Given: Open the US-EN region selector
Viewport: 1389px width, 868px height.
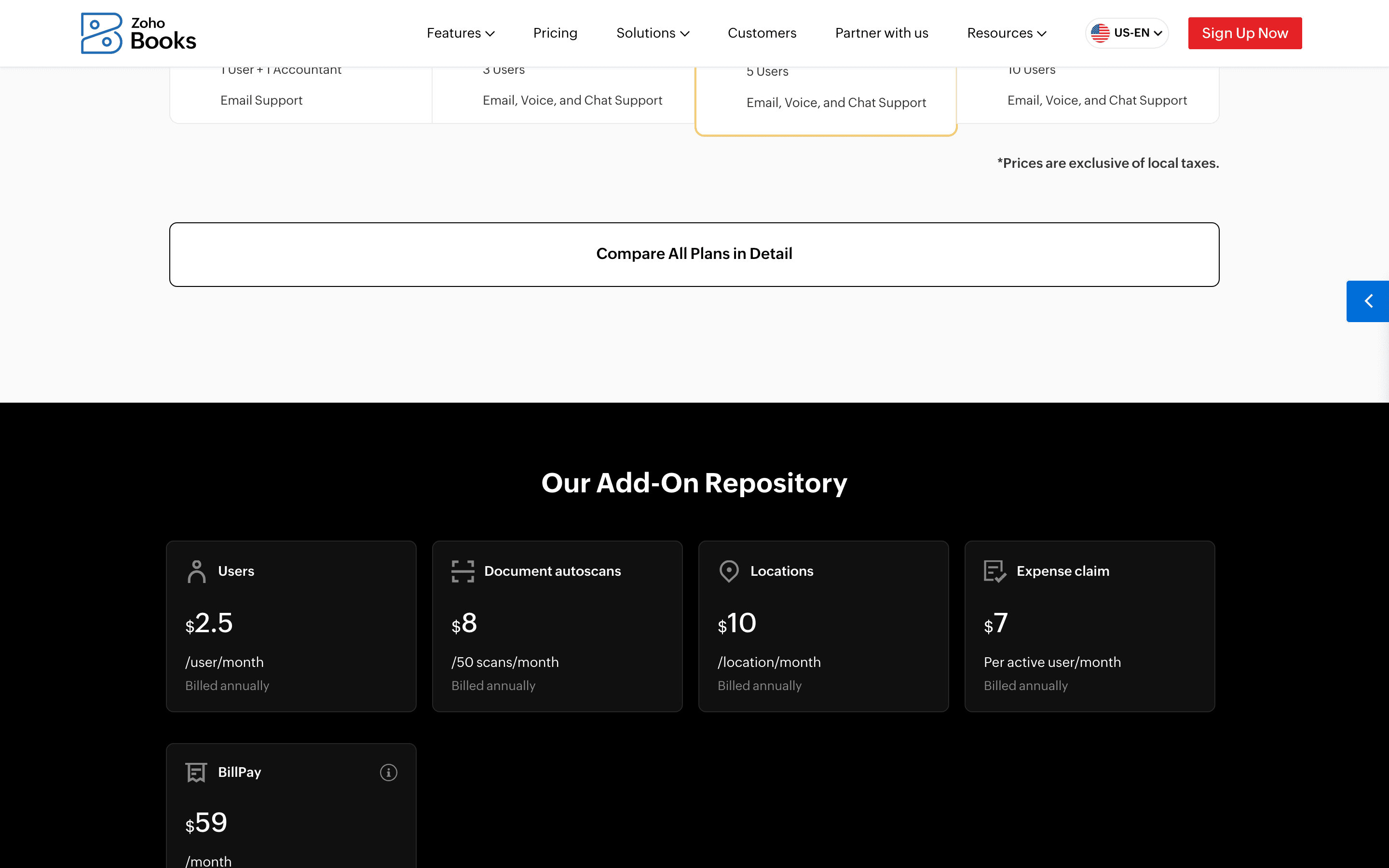Looking at the screenshot, I should pos(1127,33).
